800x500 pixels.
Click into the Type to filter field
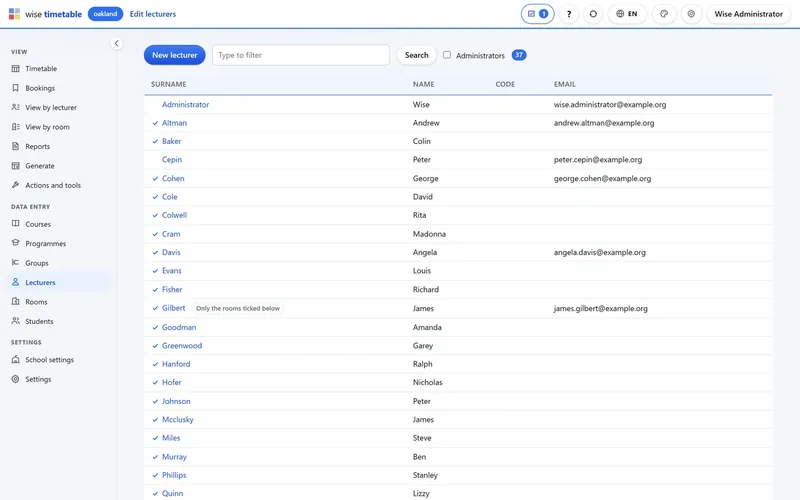point(301,55)
